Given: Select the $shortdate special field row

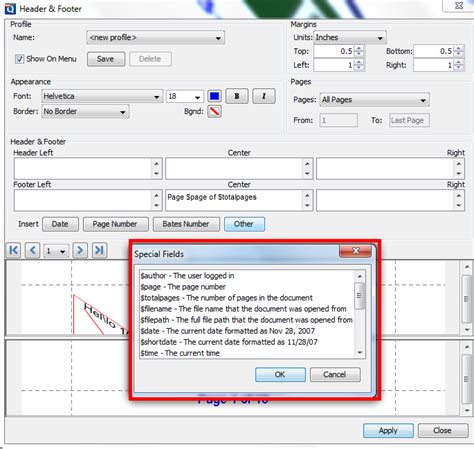Looking at the screenshot, I should coord(247,342).
